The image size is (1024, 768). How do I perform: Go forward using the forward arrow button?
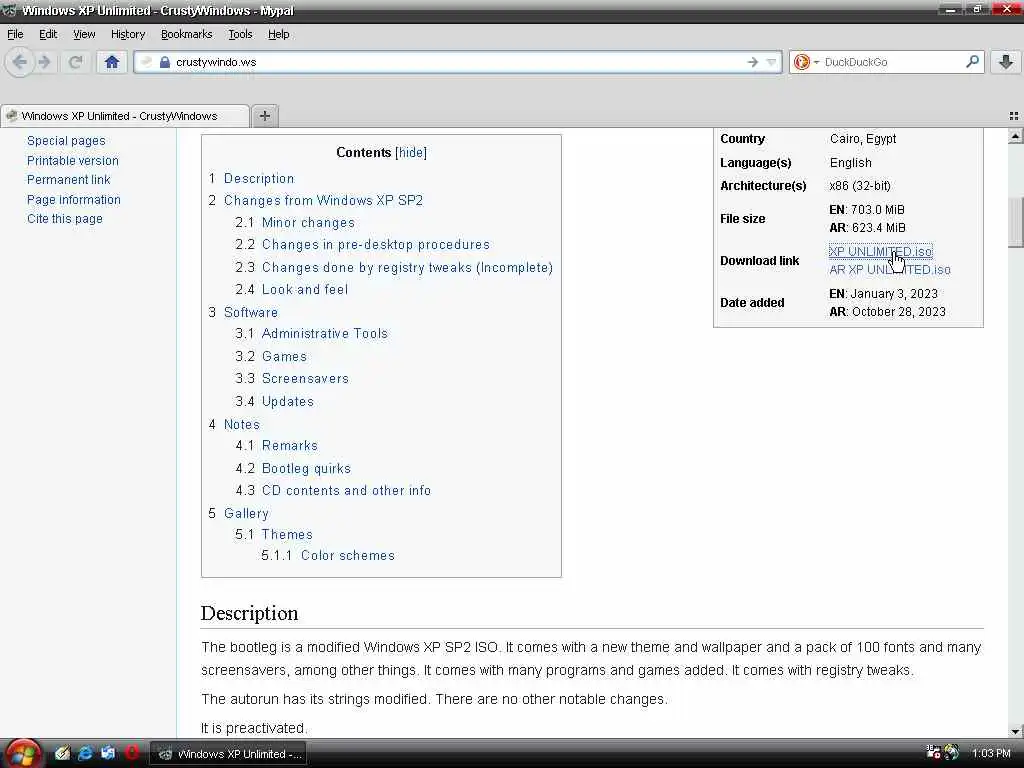click(x=44, y=62)
